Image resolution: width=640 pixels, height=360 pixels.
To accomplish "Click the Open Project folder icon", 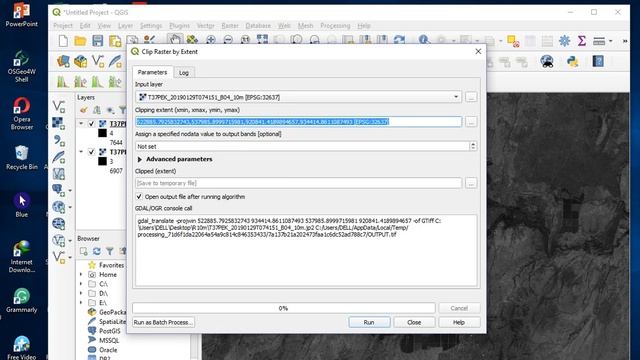I will [80, 40].
